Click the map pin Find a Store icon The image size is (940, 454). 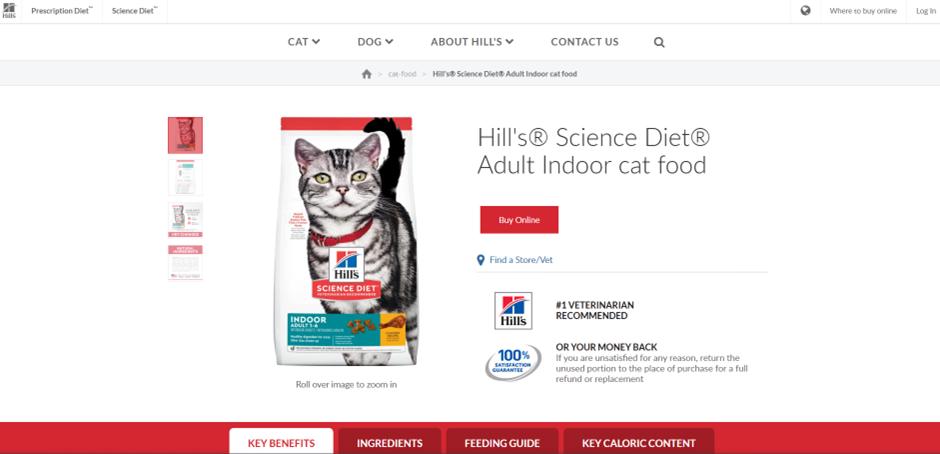(x=480, y=260)
